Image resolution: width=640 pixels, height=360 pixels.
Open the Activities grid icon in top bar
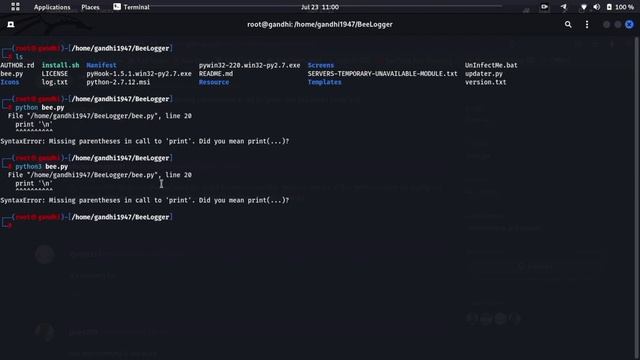point(15,7)
